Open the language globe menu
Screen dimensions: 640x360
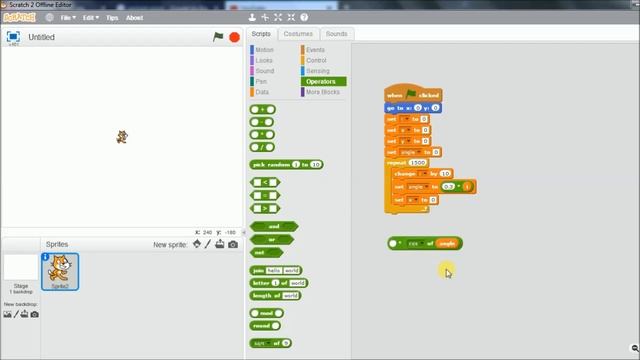tap(49, 18)
